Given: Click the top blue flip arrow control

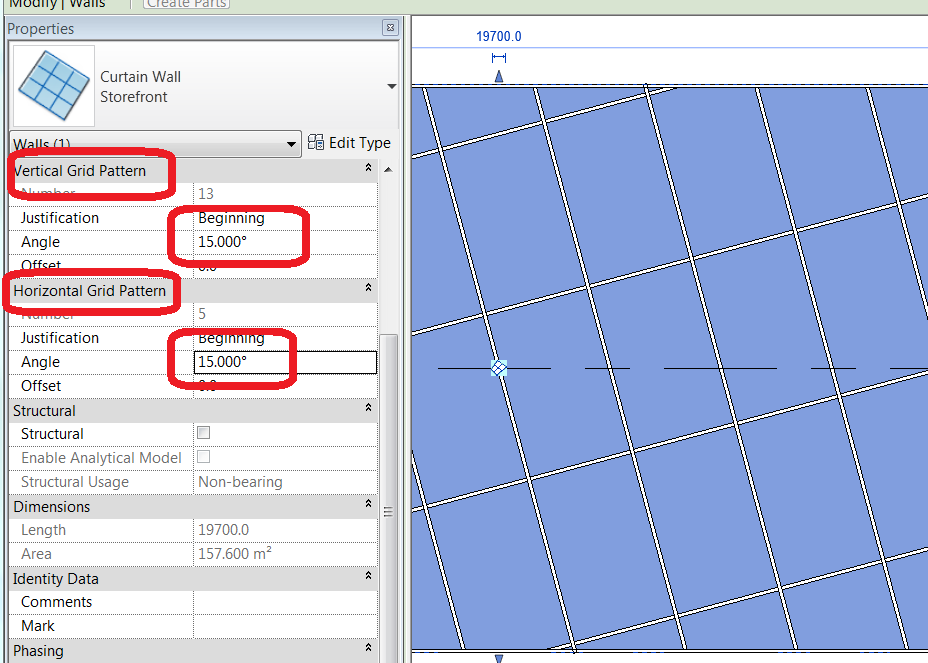Looking at the screenshot, I should (x=499, y=77).
